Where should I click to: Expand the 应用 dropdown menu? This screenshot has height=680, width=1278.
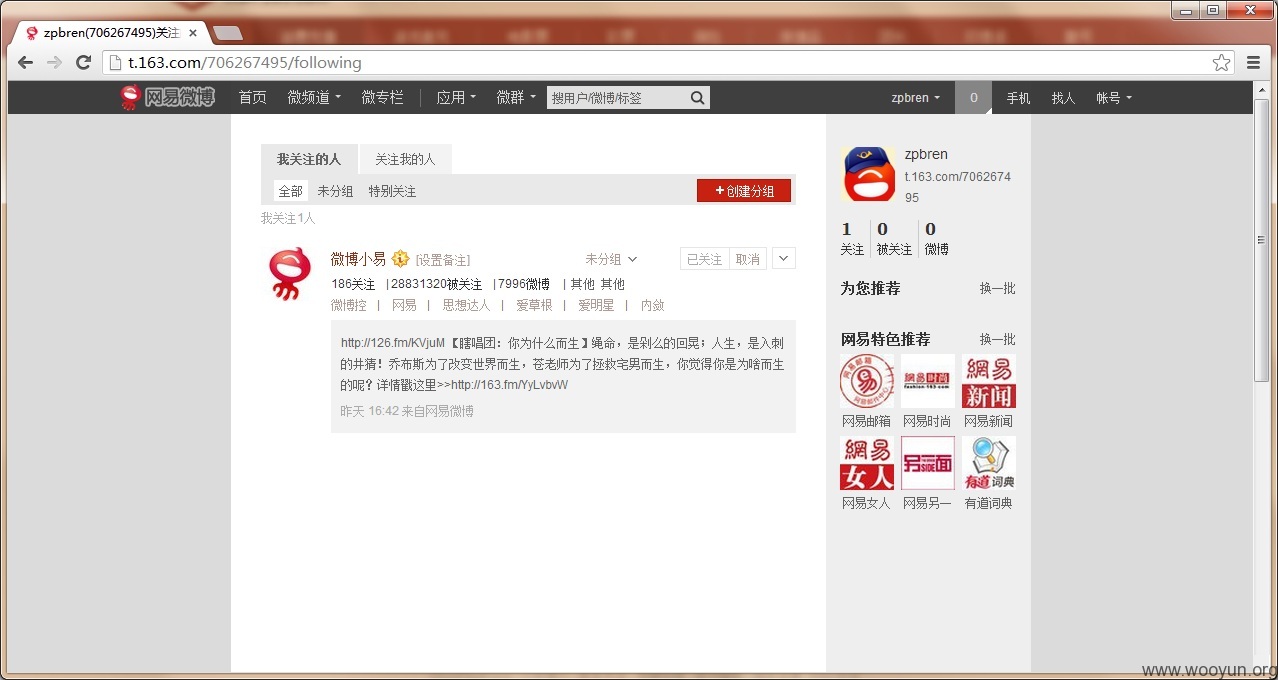click(456, 97)
